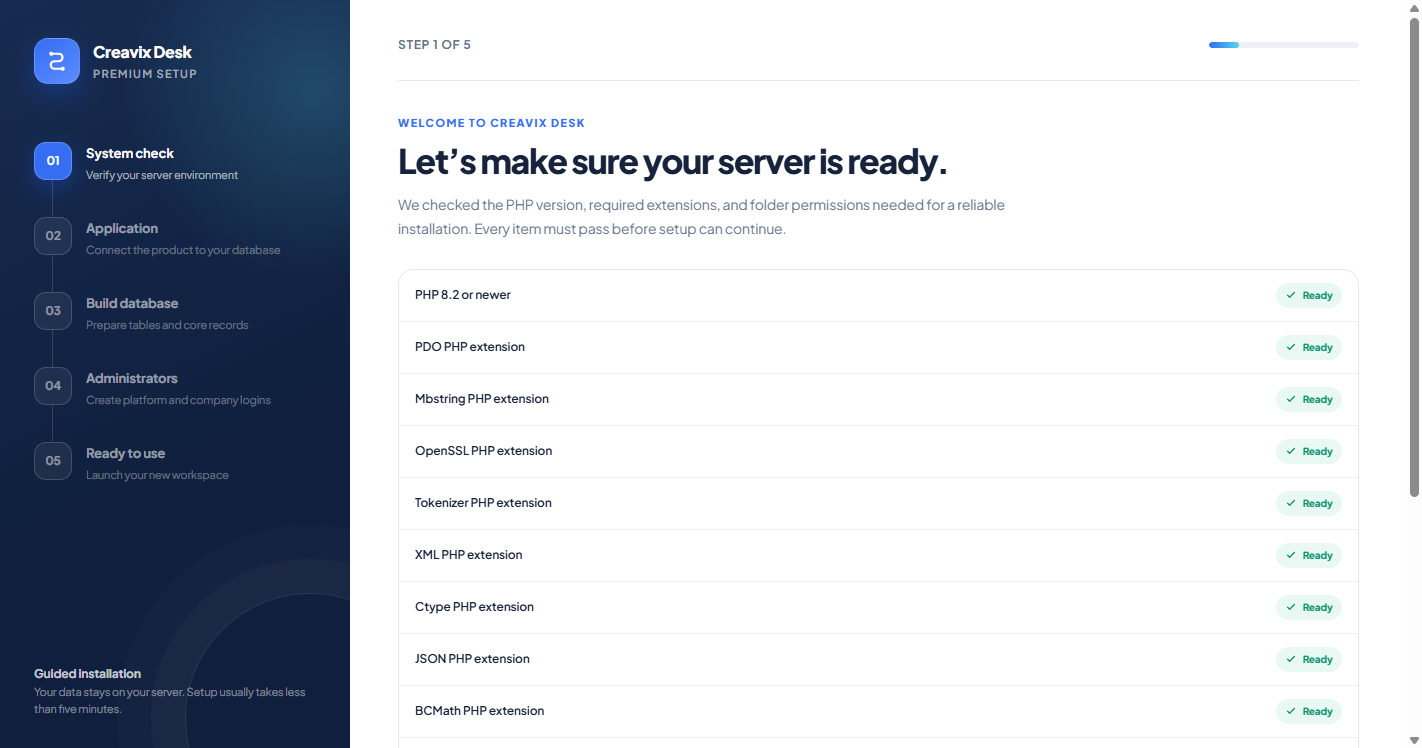Click Ready badge for OpenSSL PHP extension

click(1309, 451)
